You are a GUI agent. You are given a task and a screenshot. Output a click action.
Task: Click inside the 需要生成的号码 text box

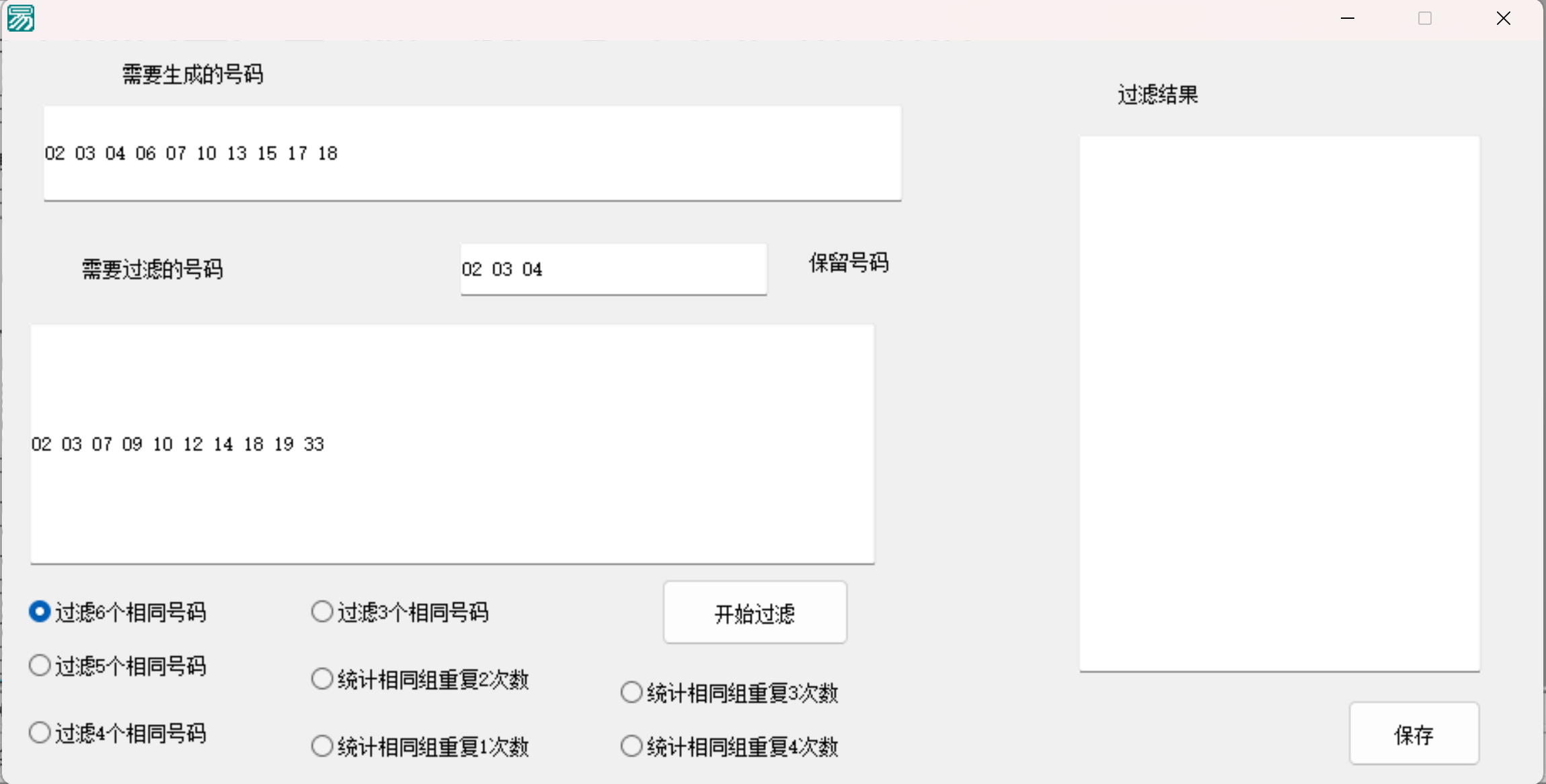471,153
